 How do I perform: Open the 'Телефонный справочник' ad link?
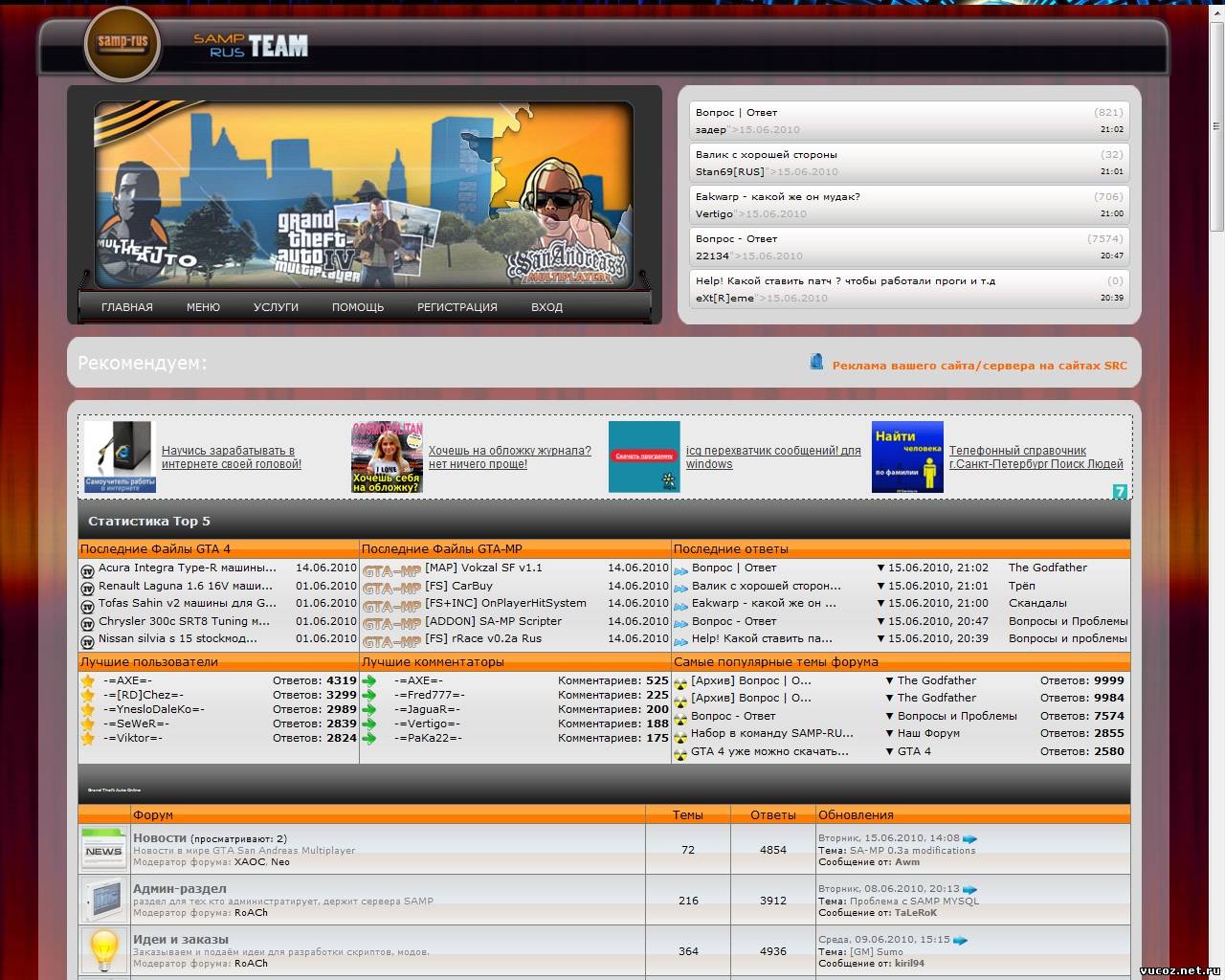(1036, 457)
